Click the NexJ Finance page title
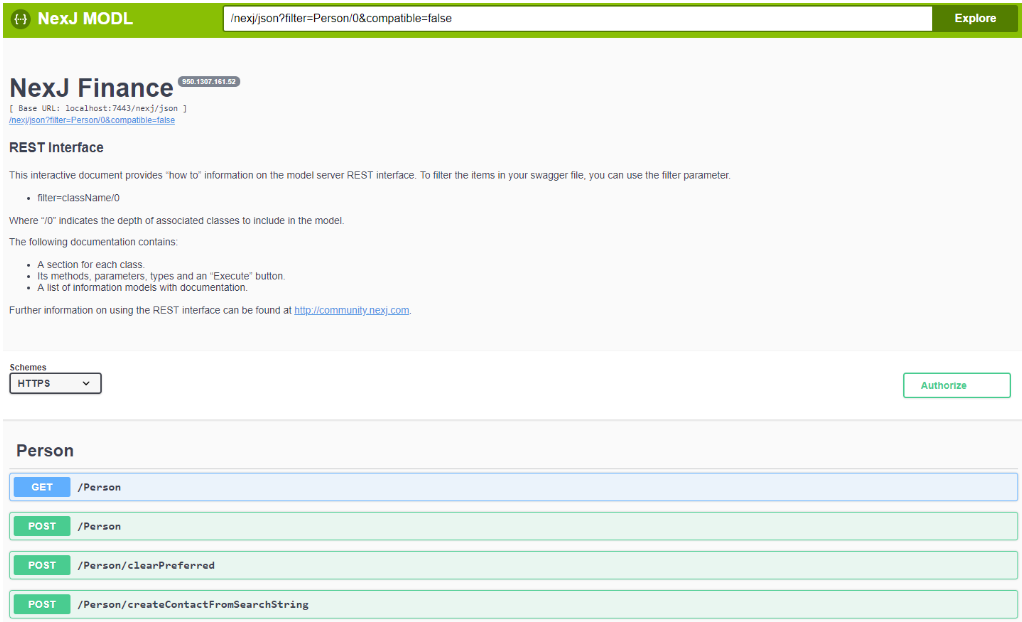Screen dimensions: 1022x622 coord(91,88)
